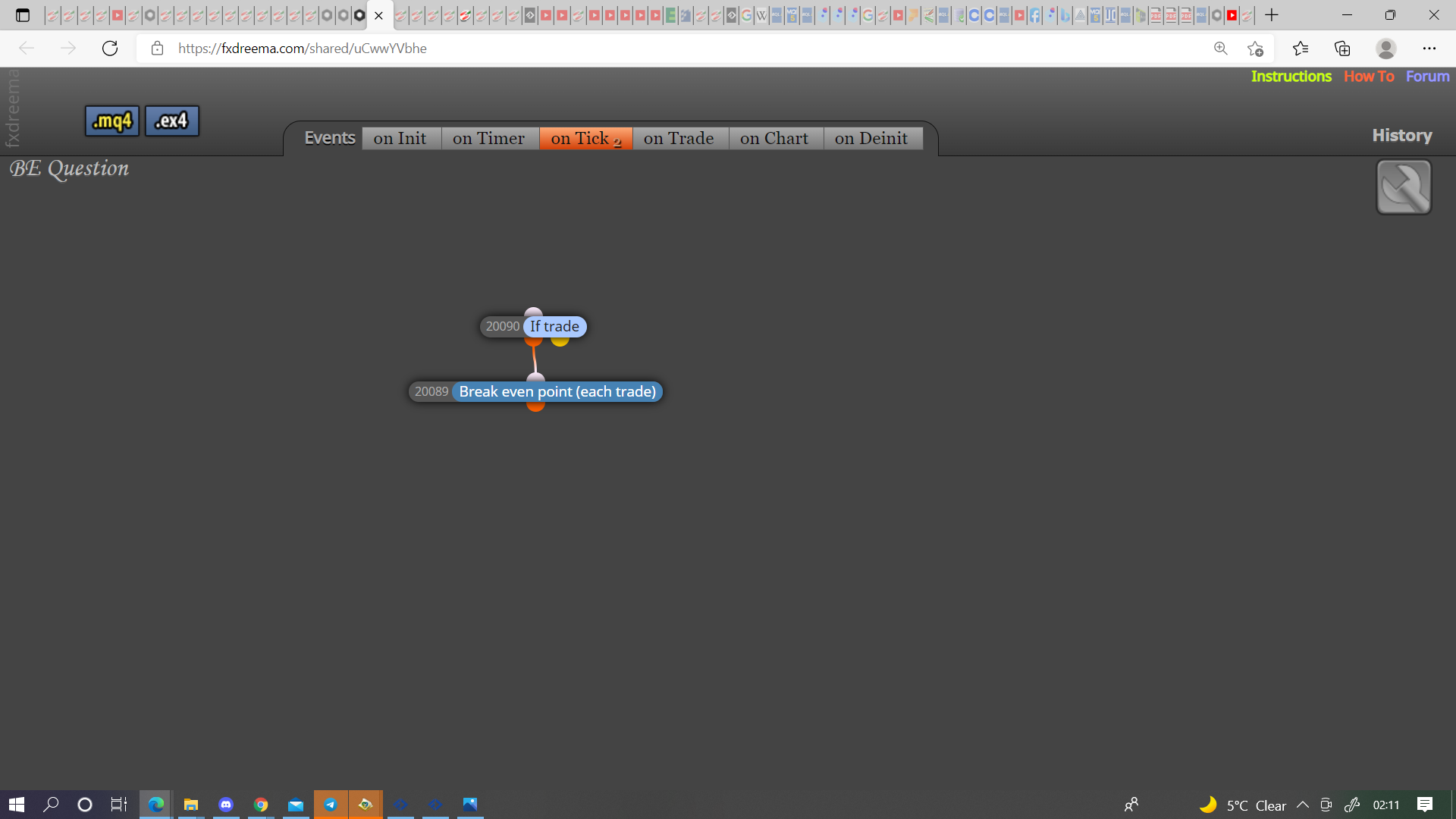The height and width of the screenshot is (819, 1456).
Task: Open Discord from the taskbar
Action: 226,805
